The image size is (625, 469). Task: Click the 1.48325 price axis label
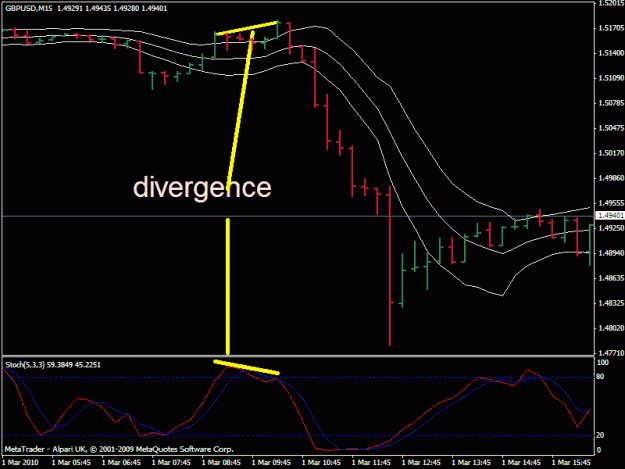pos(611,303)
